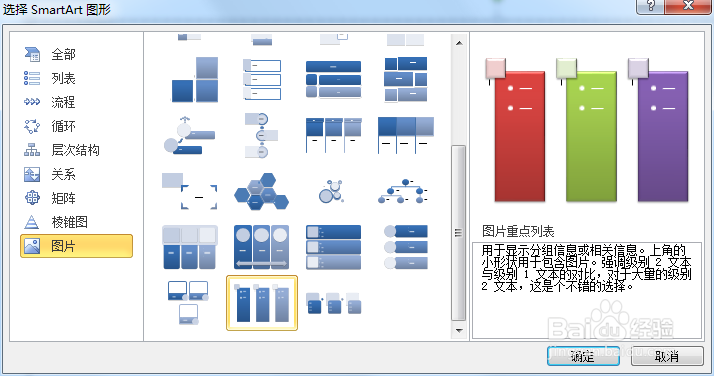Select the vertical circle callout layout
This screenshot has width=714, height=376.
[x=261, y=135]
